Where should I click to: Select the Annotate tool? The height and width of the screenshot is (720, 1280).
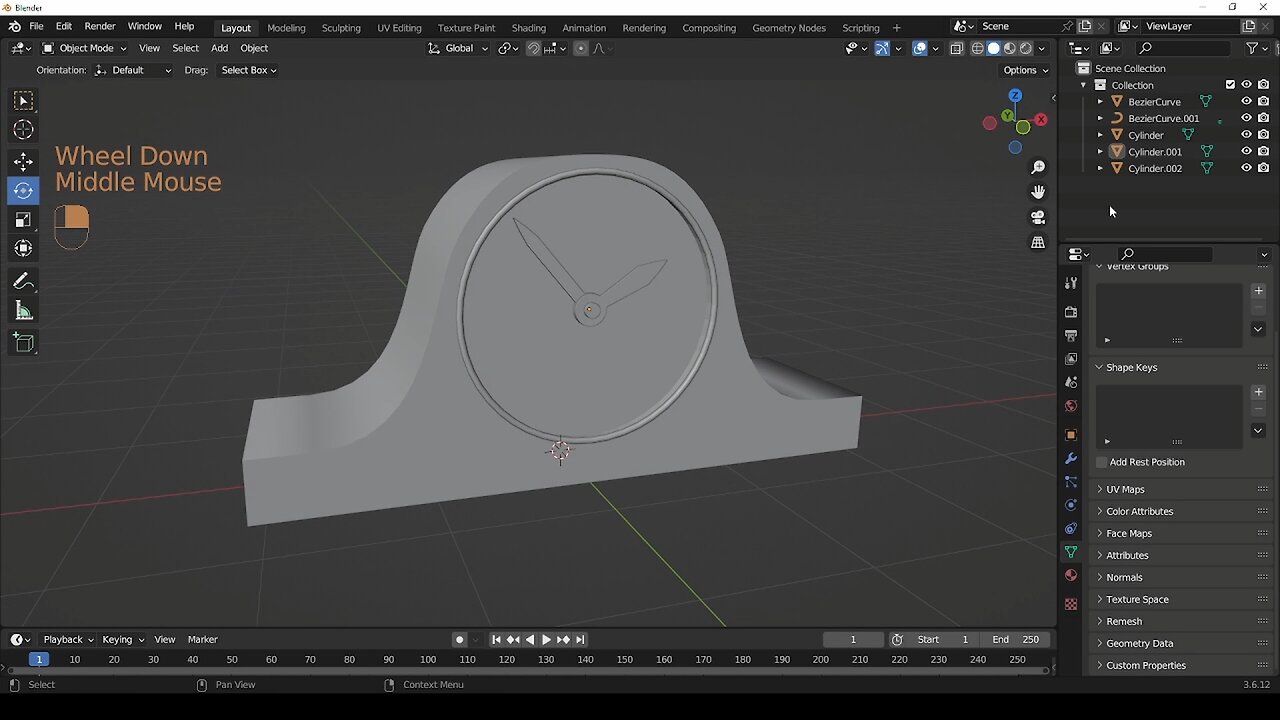[23, 282]
